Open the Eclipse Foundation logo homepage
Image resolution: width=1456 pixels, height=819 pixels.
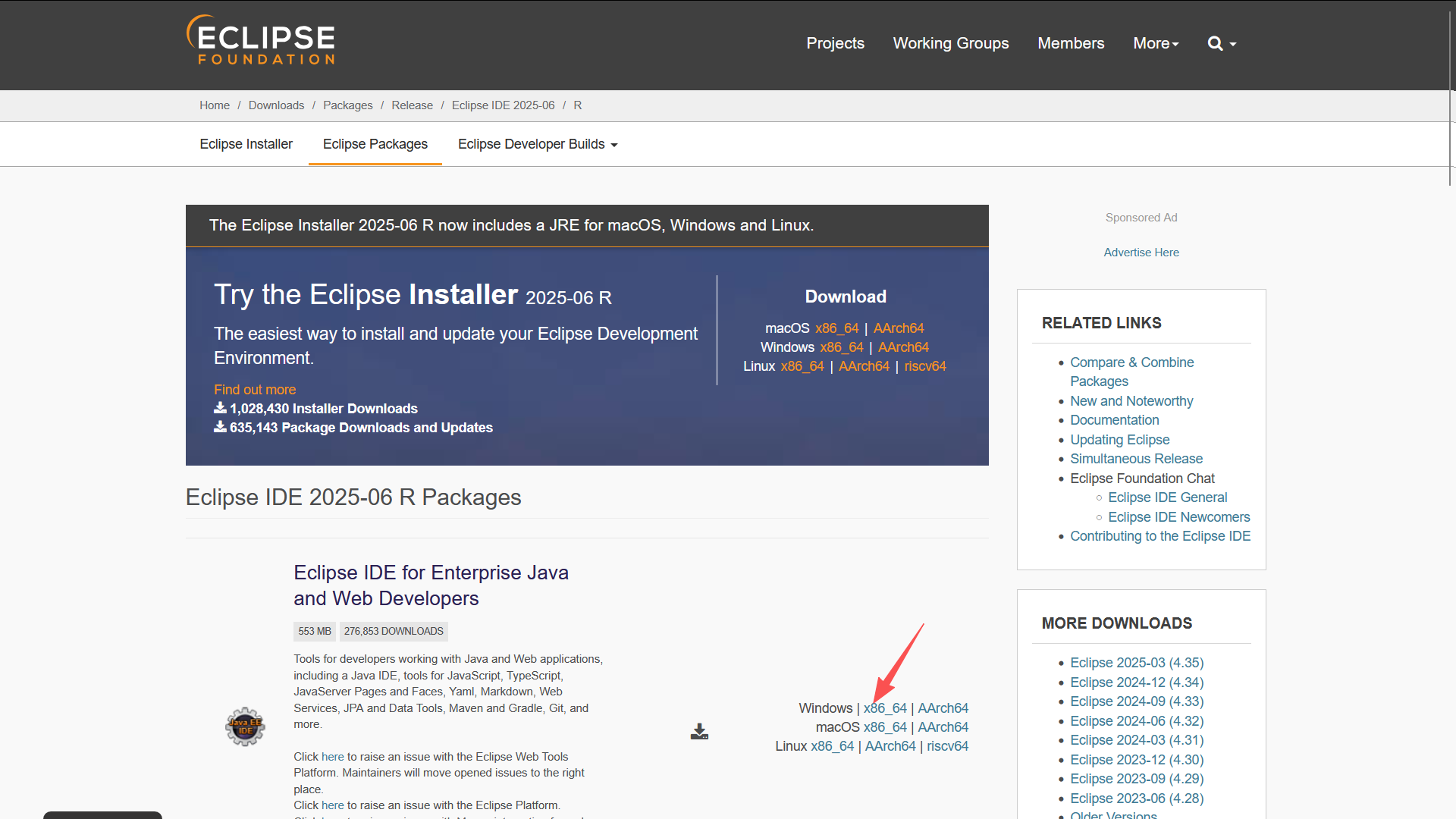(260, 40)
